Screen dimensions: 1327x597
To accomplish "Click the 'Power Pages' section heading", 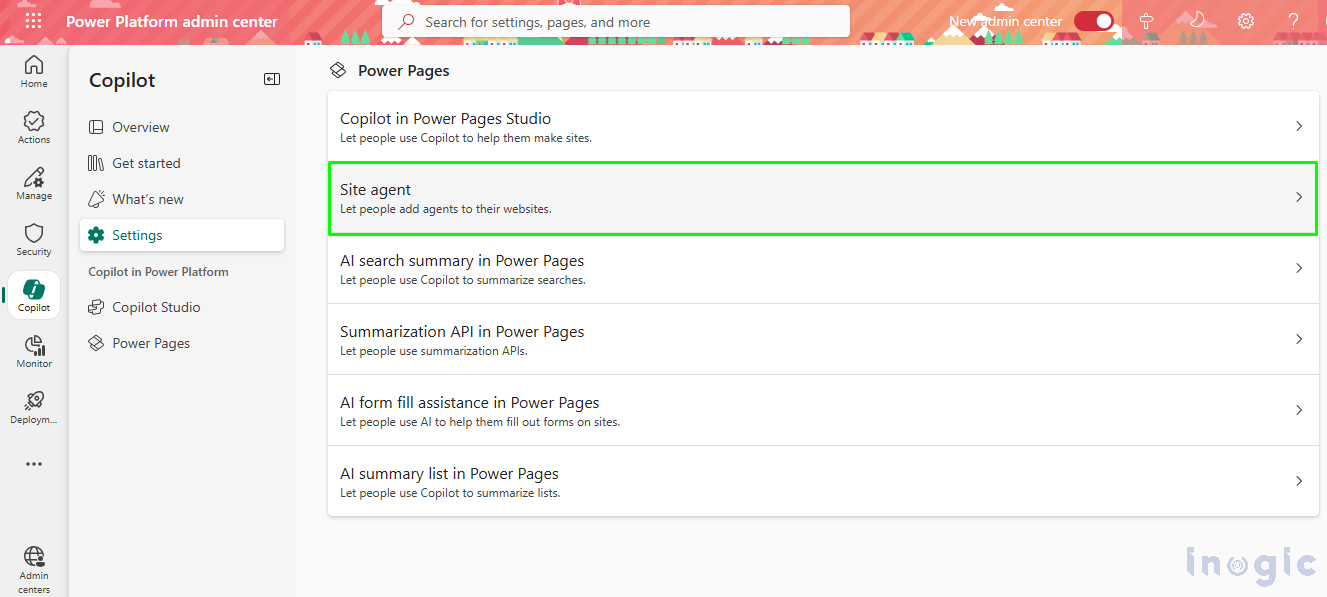I will (x=404, y=71).
